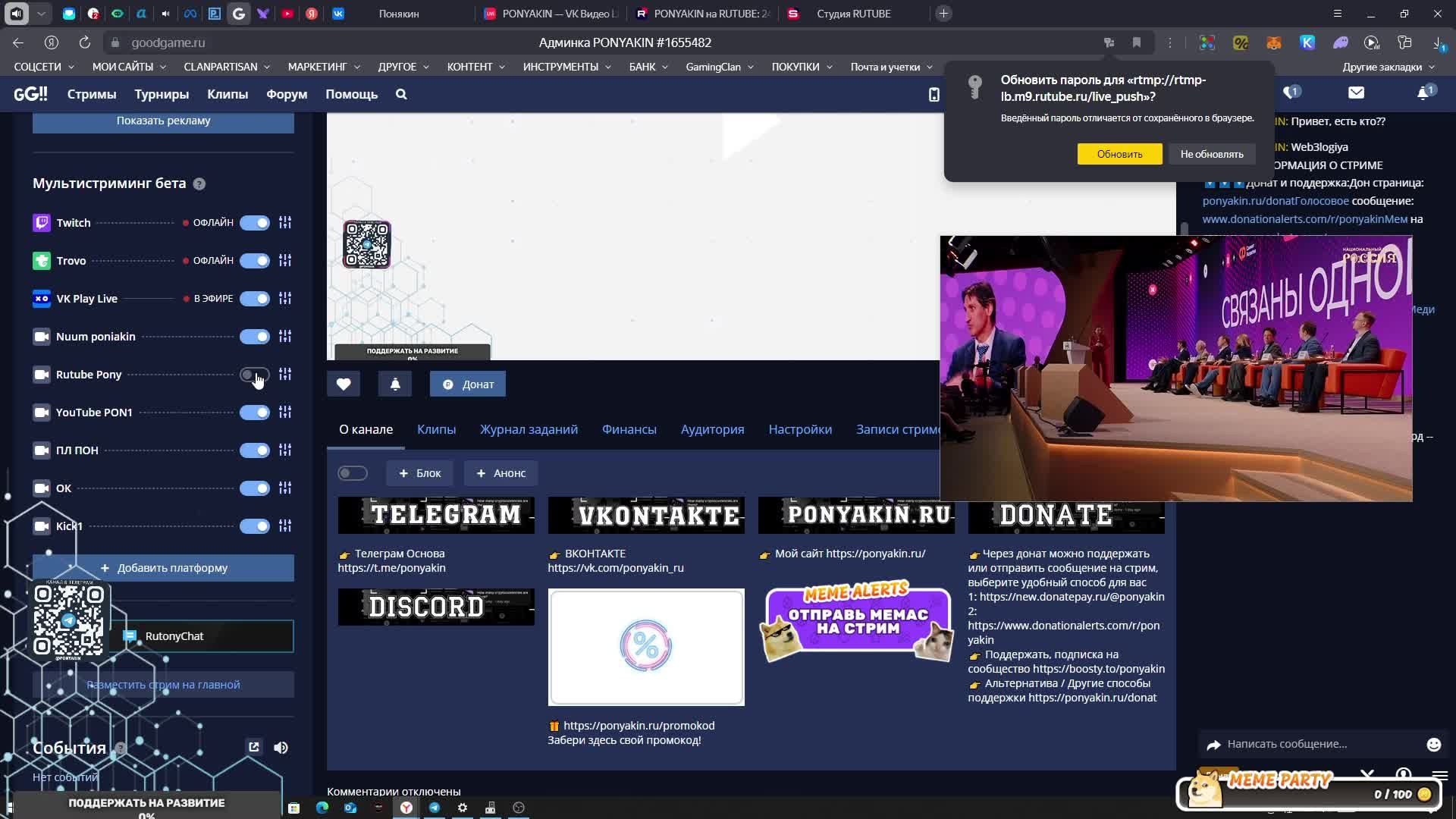
Task: Disable the Twitch multistream toggle
Action: (x=255, y=223)
